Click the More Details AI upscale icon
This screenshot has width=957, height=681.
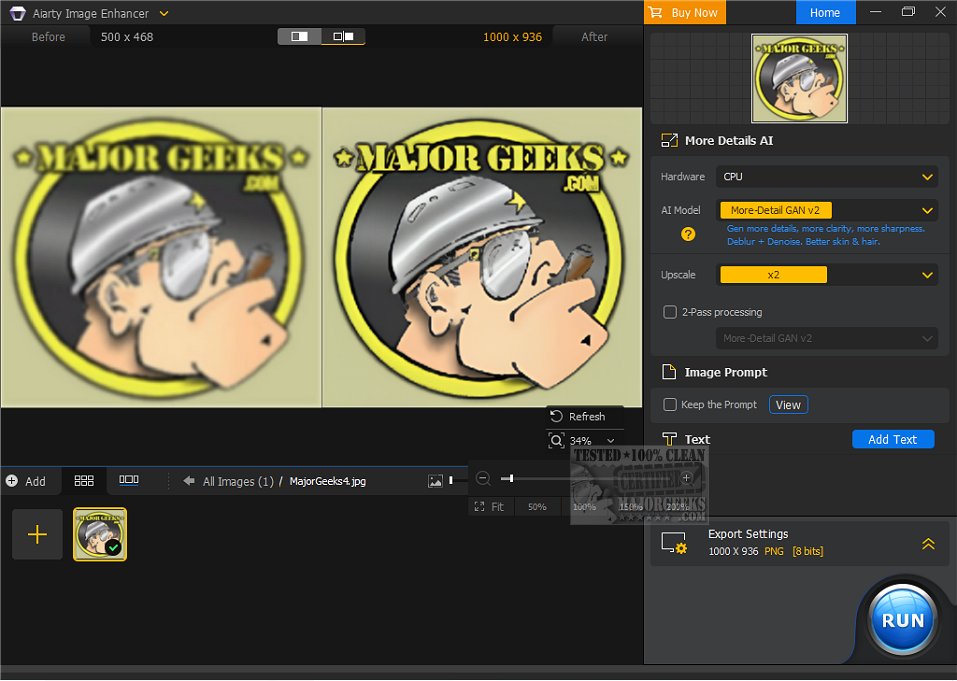[x=669, y=141]
